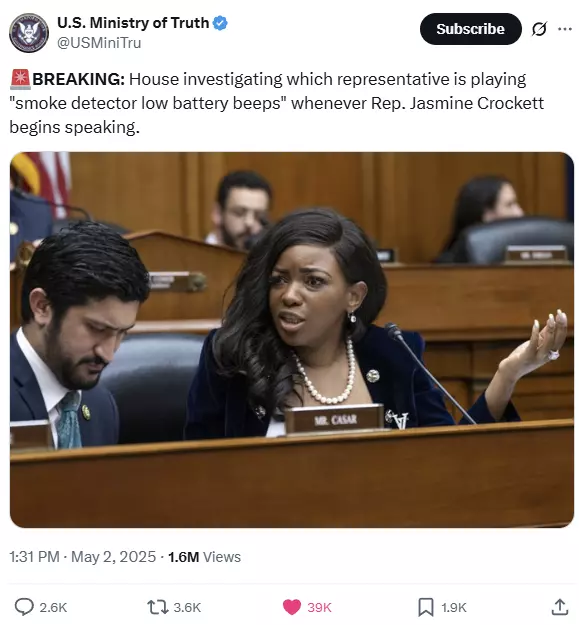Click the 1.9K bookmarks count

click(453, 607)
